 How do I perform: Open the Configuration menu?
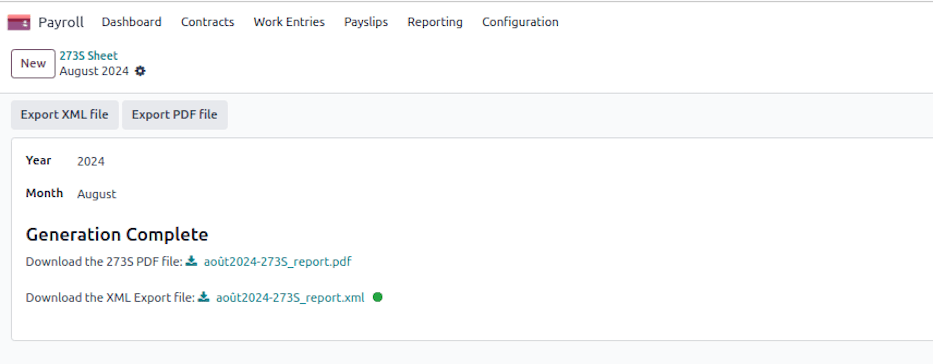pyautogui.click(x=520, y=22)
